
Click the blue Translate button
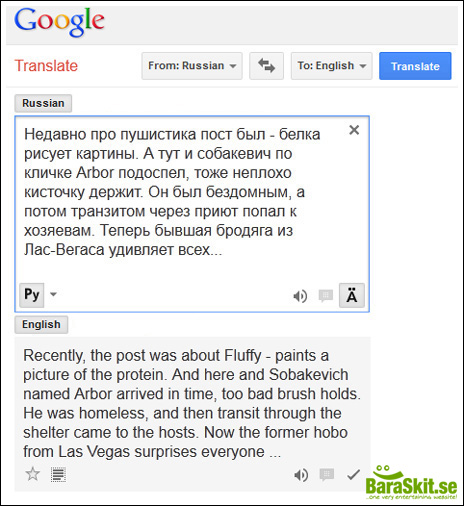tap(415, 66)
